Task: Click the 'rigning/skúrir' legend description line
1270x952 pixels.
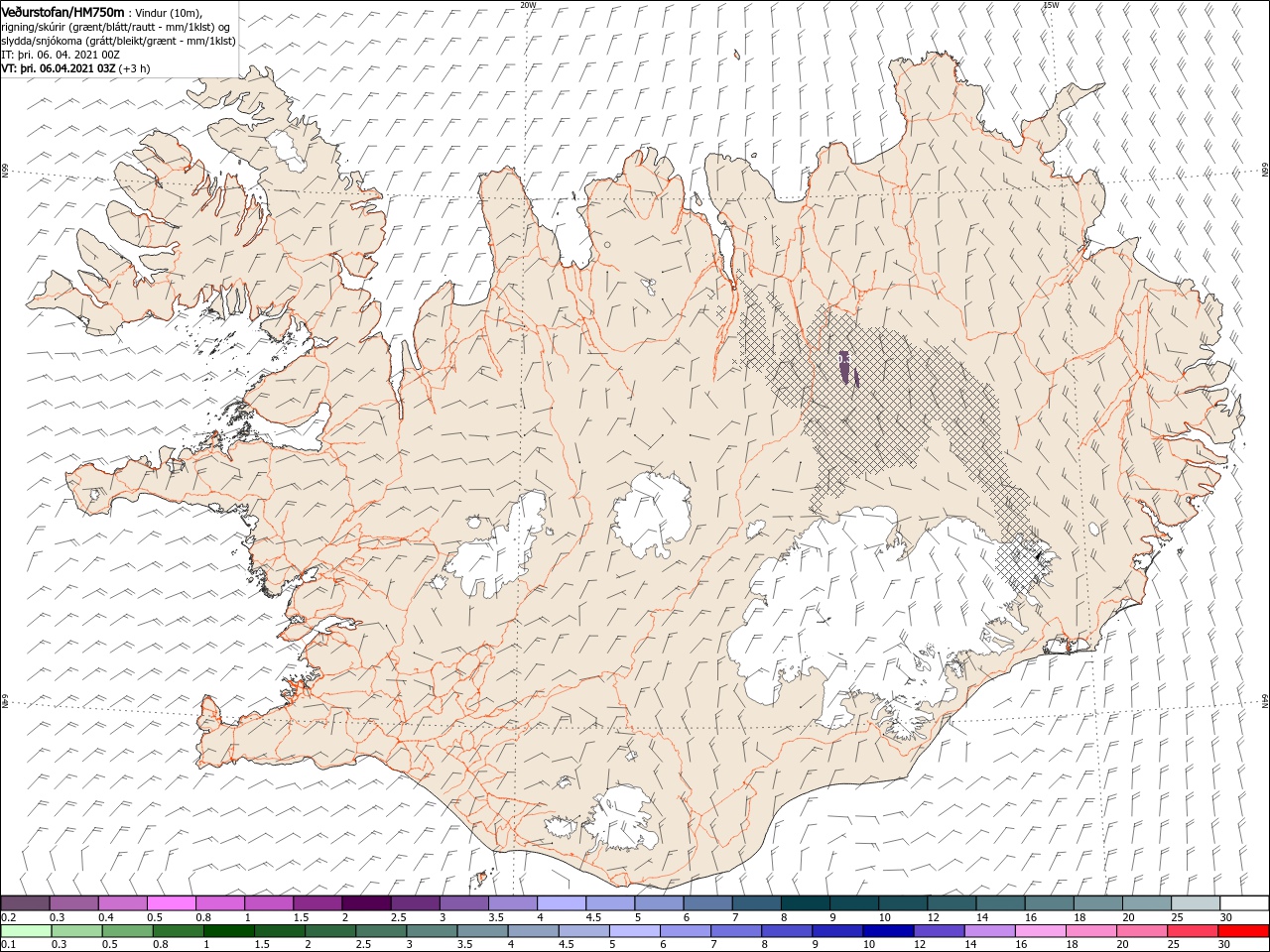Action: (x=116, y=26)
